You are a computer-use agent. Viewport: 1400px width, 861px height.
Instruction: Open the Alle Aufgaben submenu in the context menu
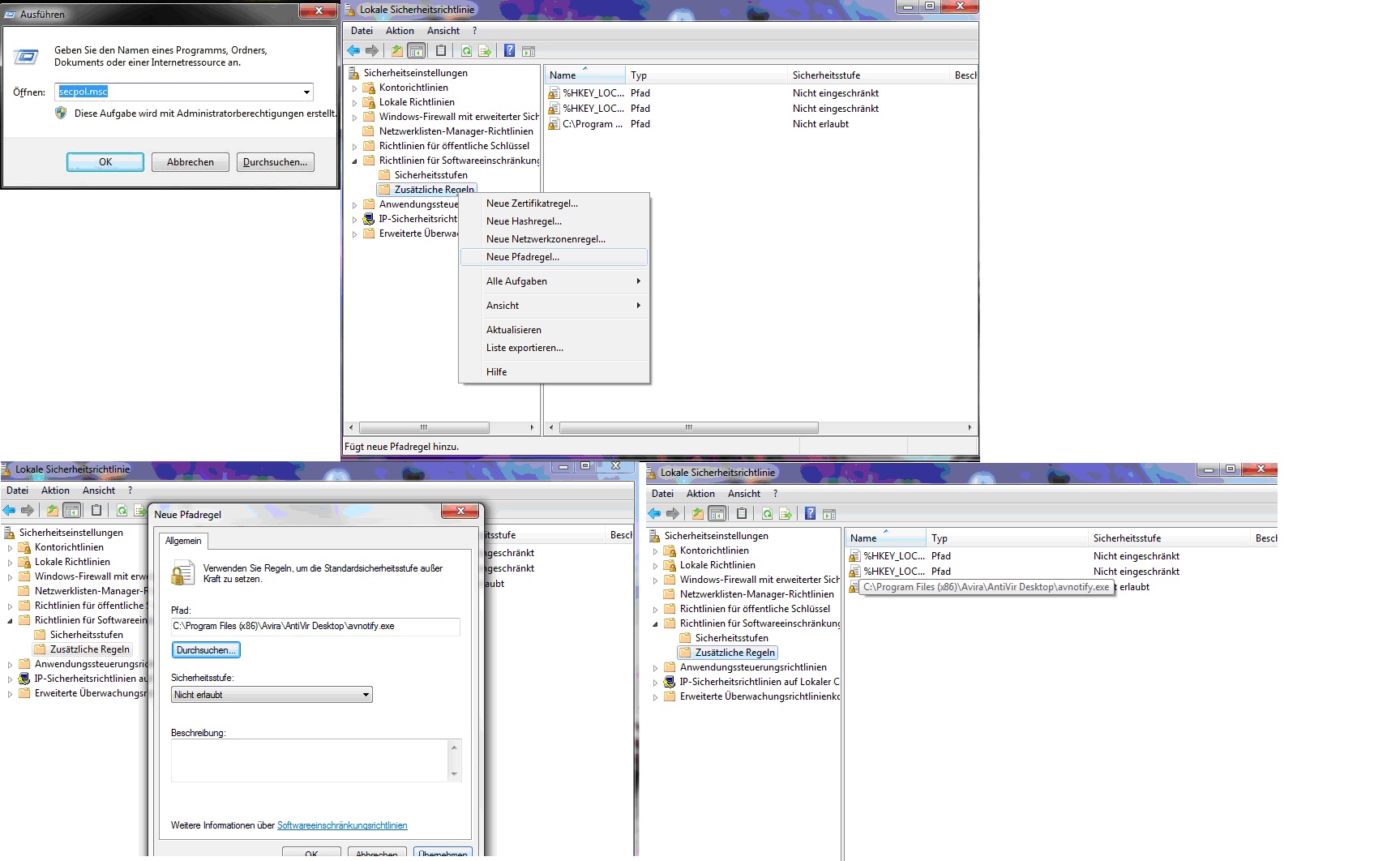(554, 281)
